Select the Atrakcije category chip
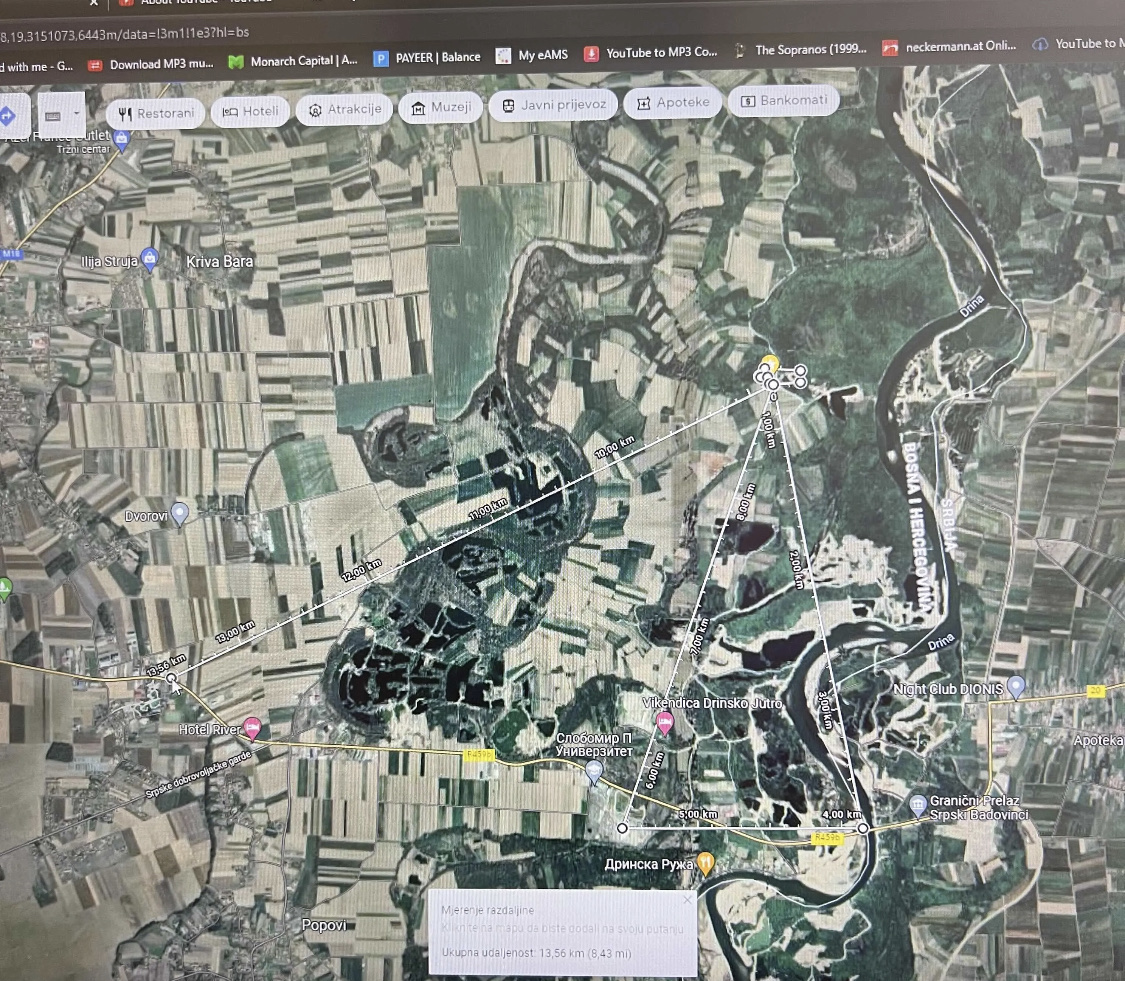 pyautogui.click(x=344, y=109)
